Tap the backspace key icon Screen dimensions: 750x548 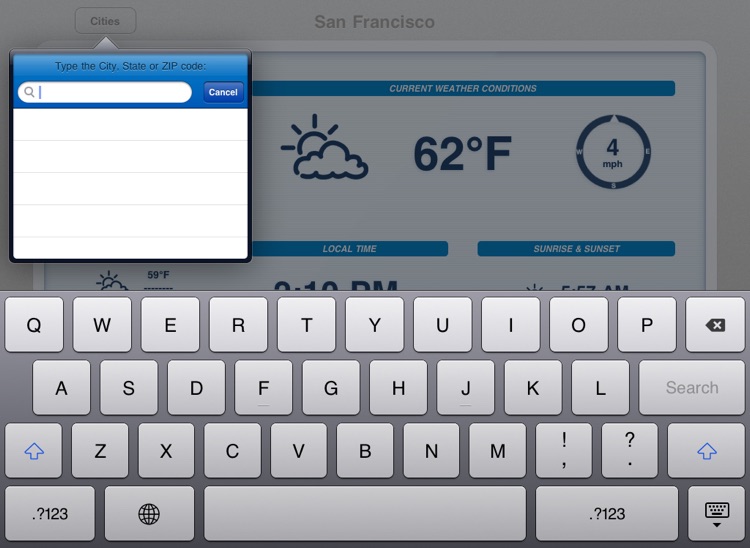pyautogui.click(x=715, y=325)
